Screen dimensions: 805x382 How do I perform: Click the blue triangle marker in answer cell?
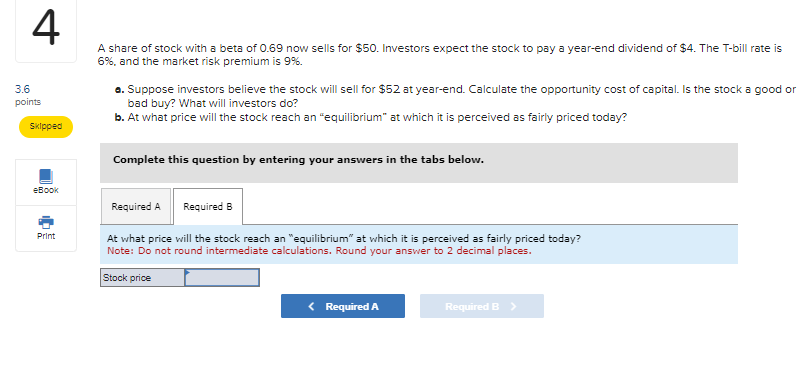[187, 272]
